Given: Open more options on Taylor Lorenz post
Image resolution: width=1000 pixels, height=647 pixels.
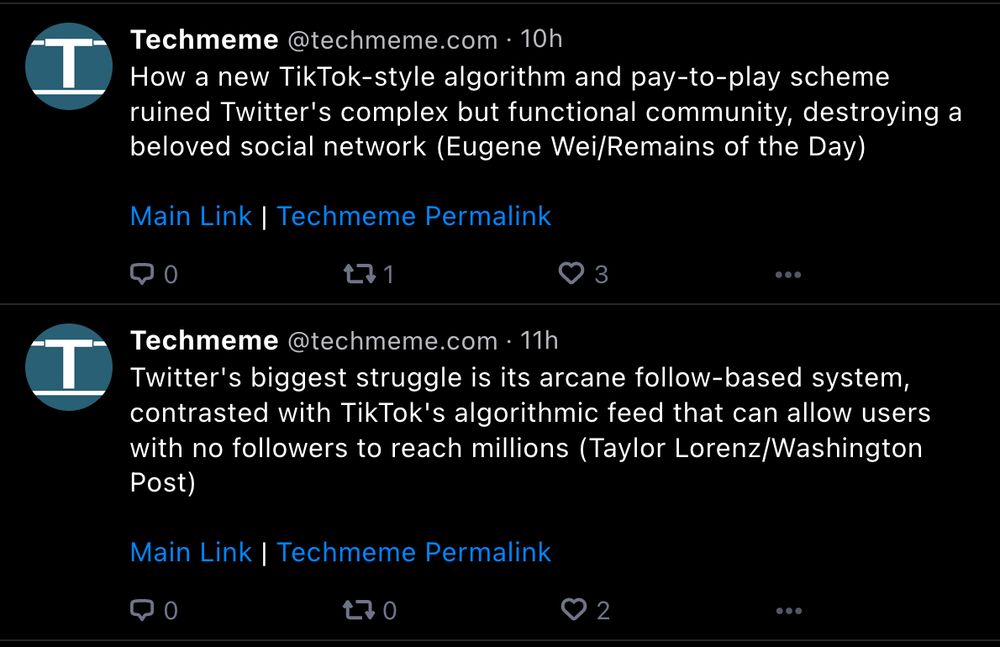Looking at the screenshot, I should (x=788, y=610).
